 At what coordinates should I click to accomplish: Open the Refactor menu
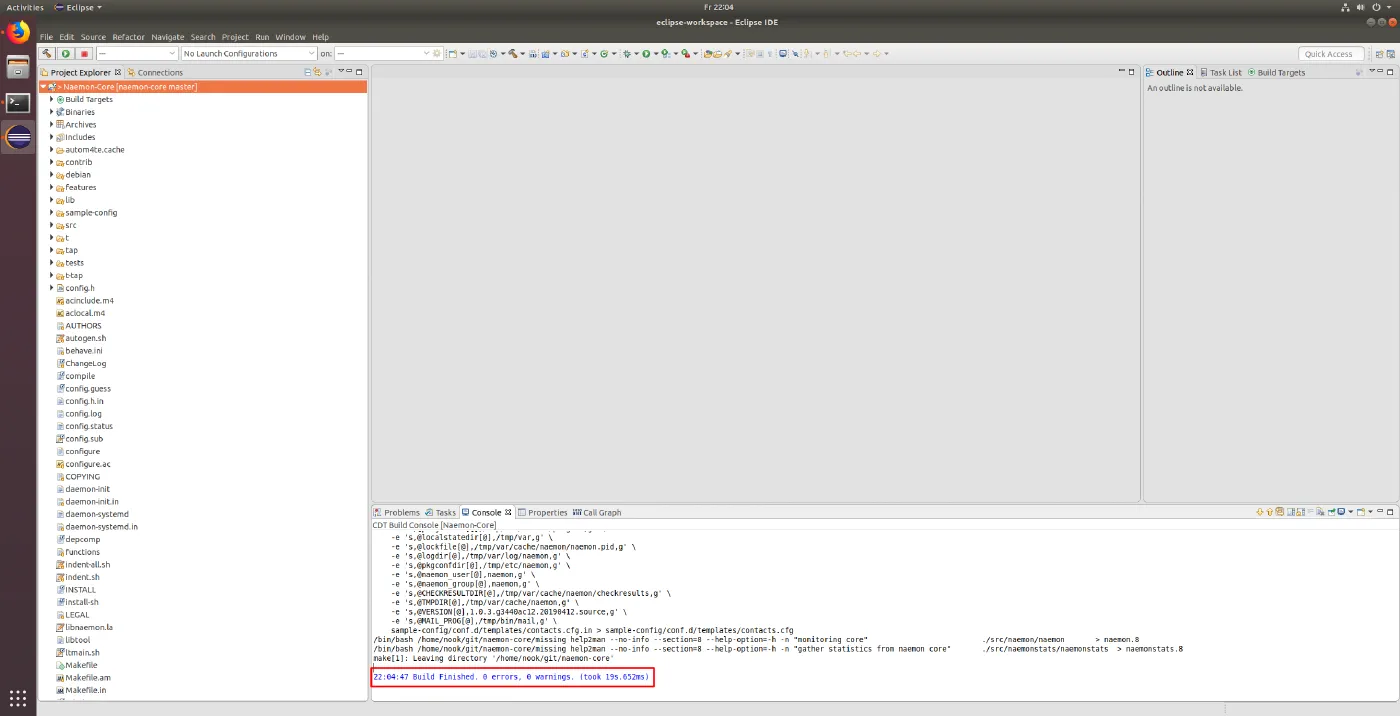128,37
